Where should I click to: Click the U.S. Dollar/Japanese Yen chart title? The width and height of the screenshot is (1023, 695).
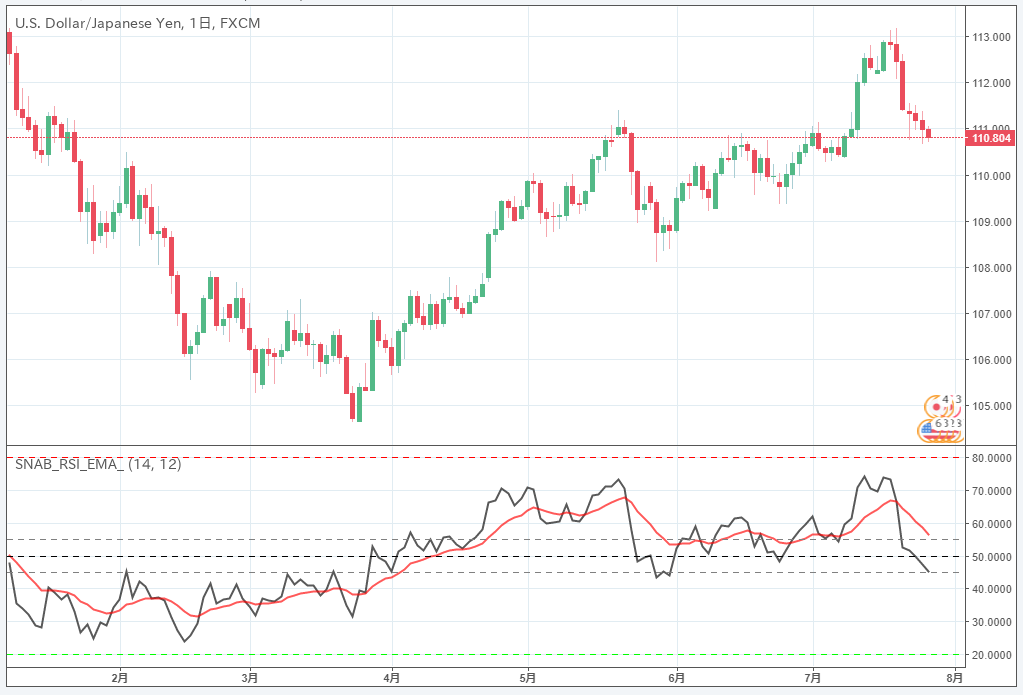point(138,23)
